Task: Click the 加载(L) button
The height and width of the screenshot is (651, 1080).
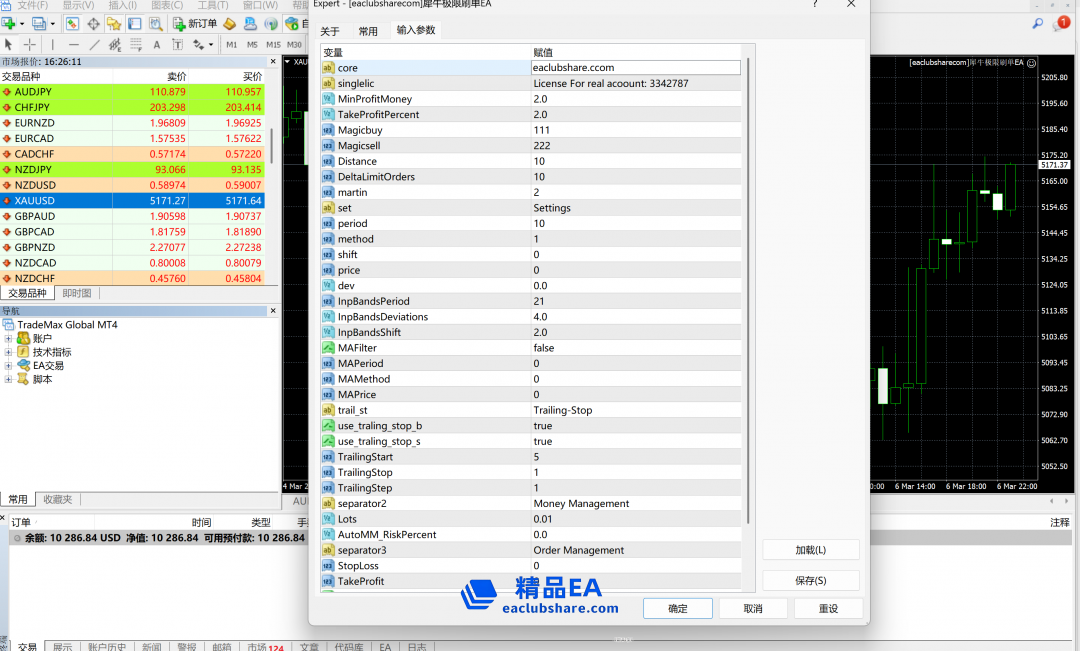Action: 810,550
